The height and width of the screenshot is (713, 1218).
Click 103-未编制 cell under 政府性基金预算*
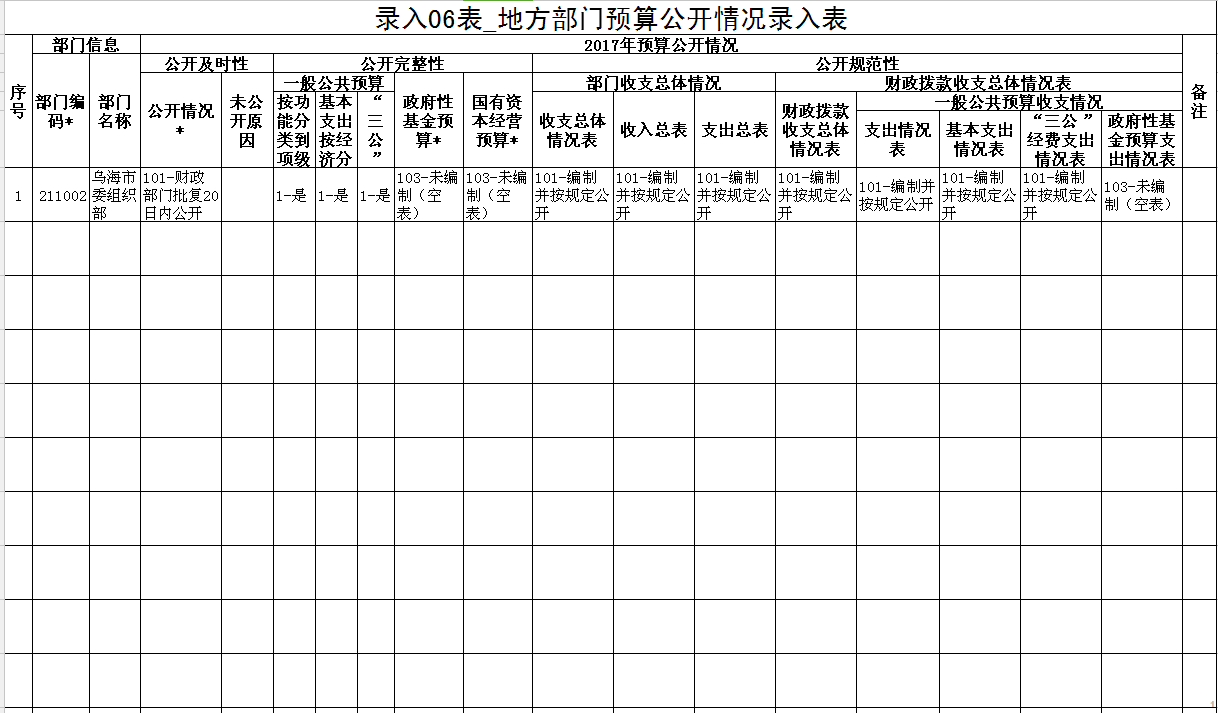(429, 195)
